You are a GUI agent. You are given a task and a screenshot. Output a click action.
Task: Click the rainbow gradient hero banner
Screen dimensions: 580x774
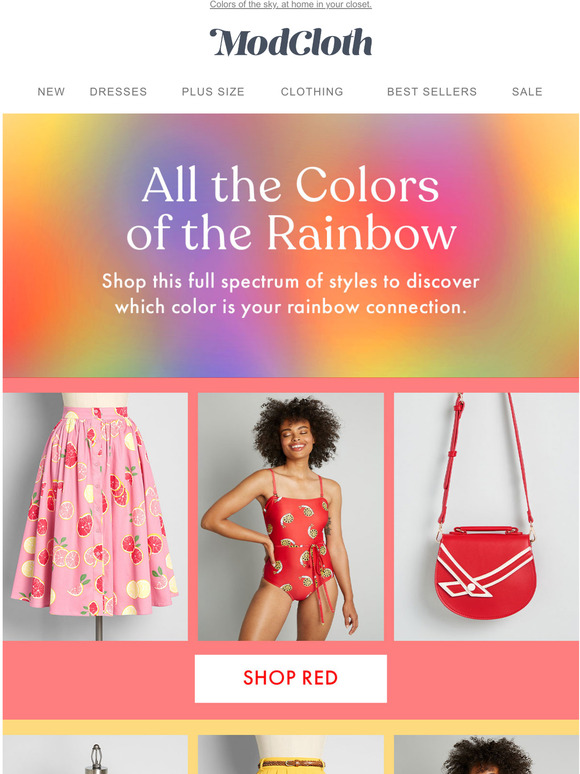coord(290,246)
